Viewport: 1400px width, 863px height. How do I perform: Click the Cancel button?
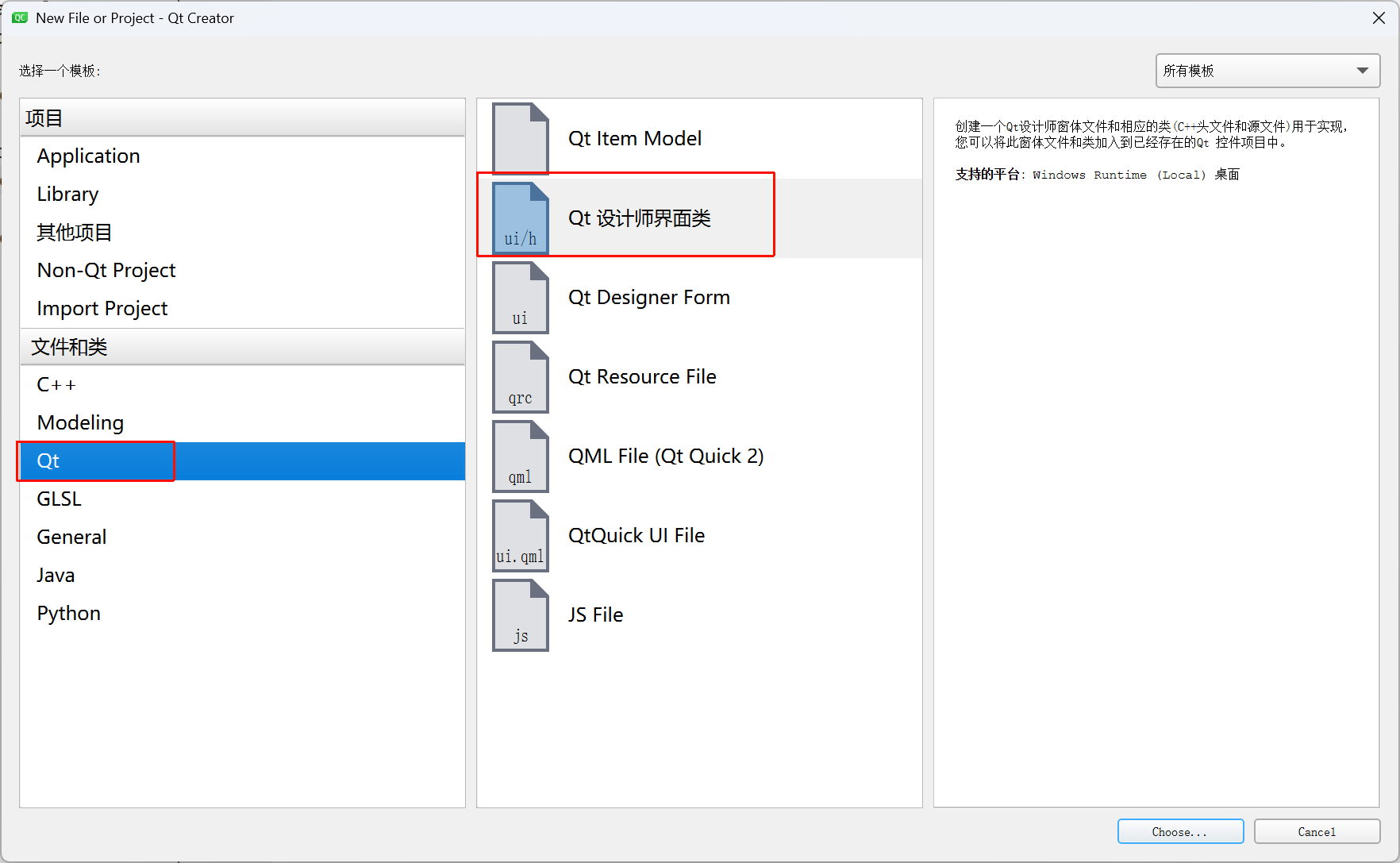pyautogui.click(x=1317, y=831)
